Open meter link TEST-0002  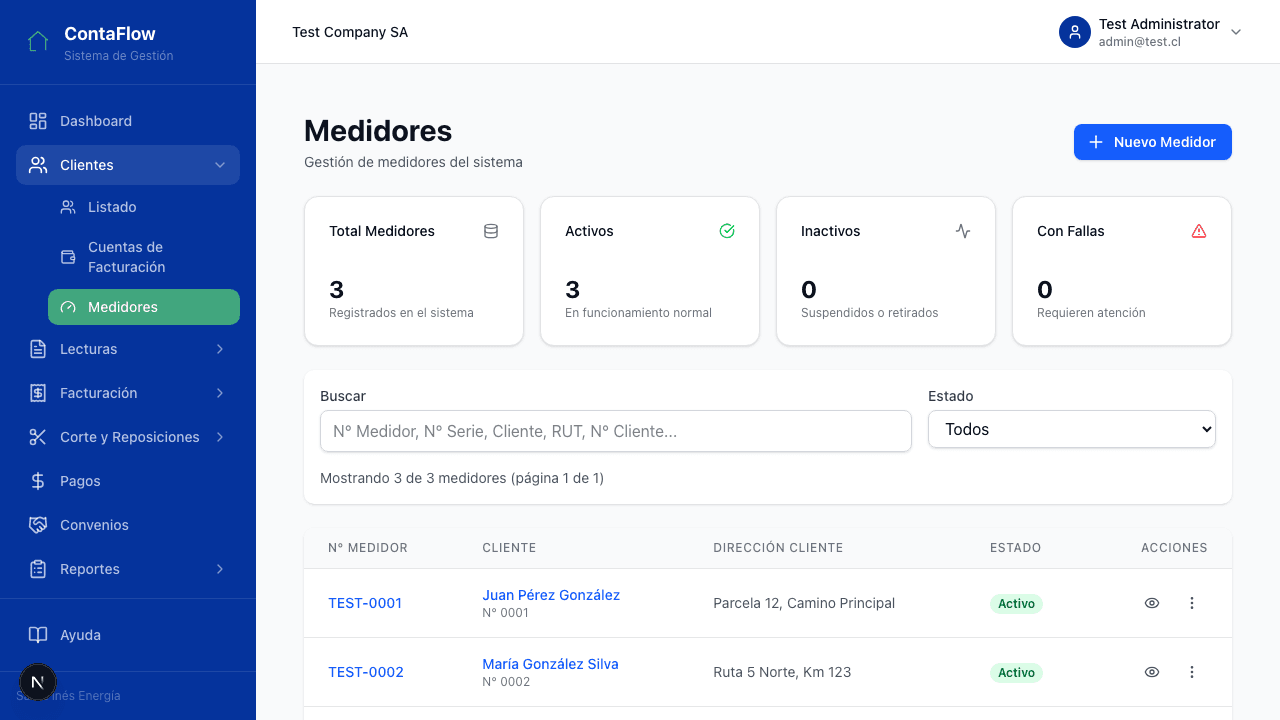coord(366,672)
